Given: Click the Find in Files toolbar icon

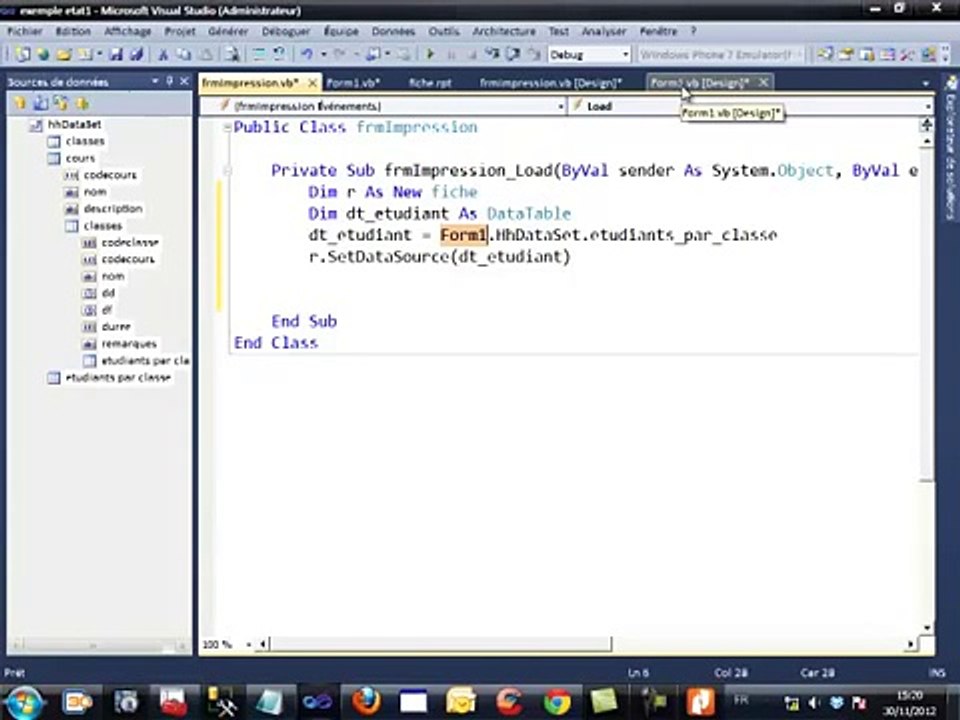Looking at the screenshot, I should (x=232, y=54).
